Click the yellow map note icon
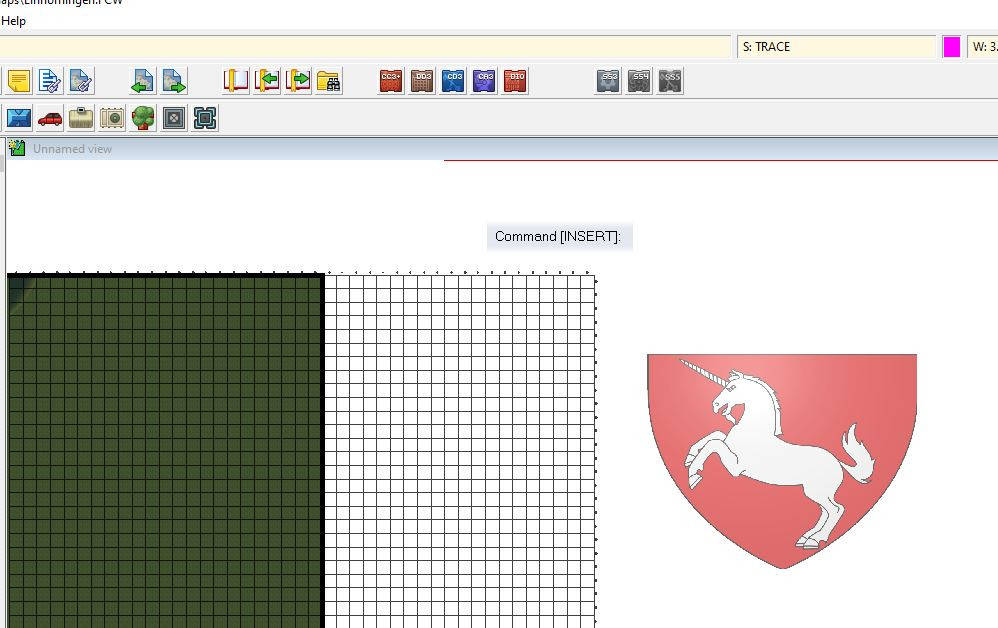 point(19,81)
